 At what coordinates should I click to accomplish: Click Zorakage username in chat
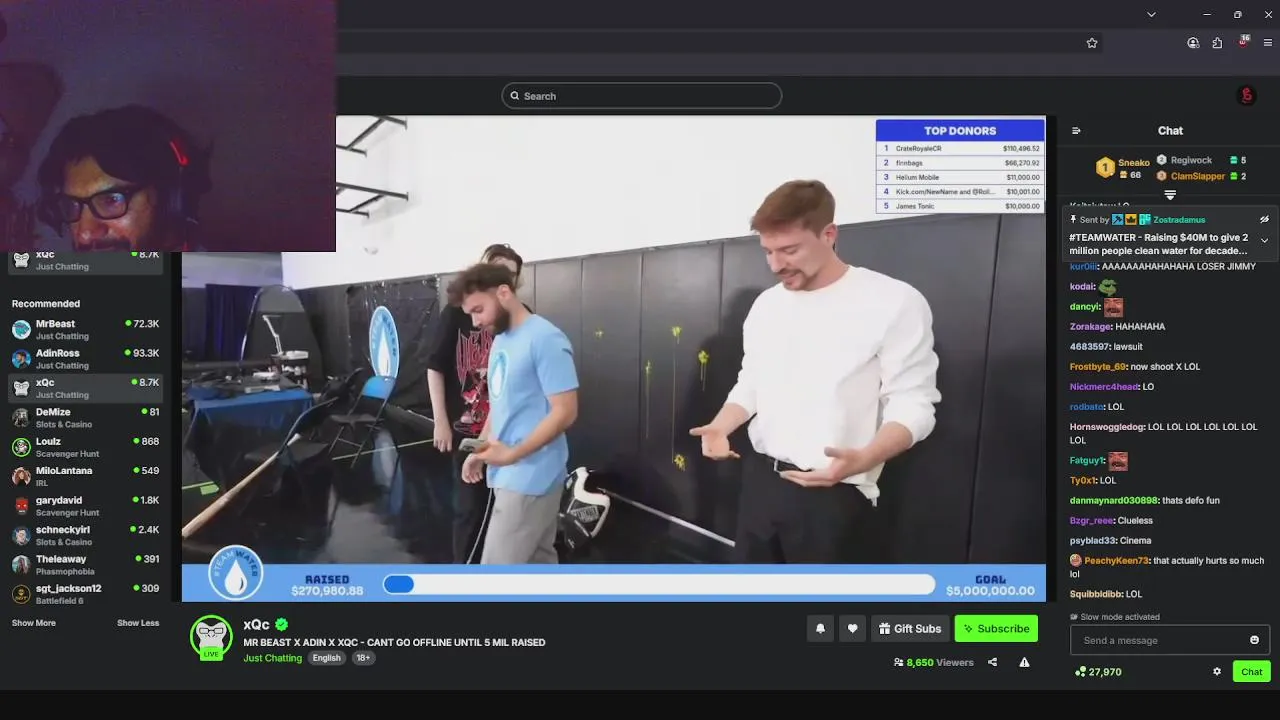1089,326
